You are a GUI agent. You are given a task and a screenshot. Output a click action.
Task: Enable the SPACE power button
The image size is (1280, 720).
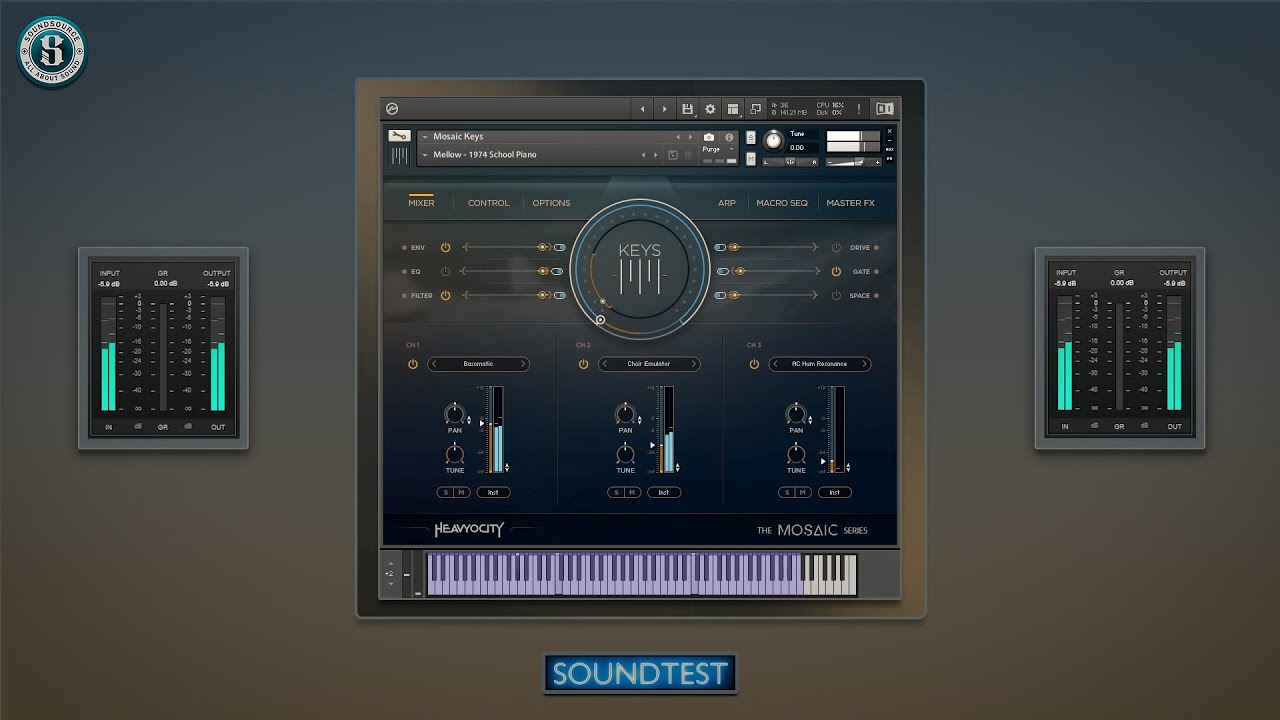[836, 295]
